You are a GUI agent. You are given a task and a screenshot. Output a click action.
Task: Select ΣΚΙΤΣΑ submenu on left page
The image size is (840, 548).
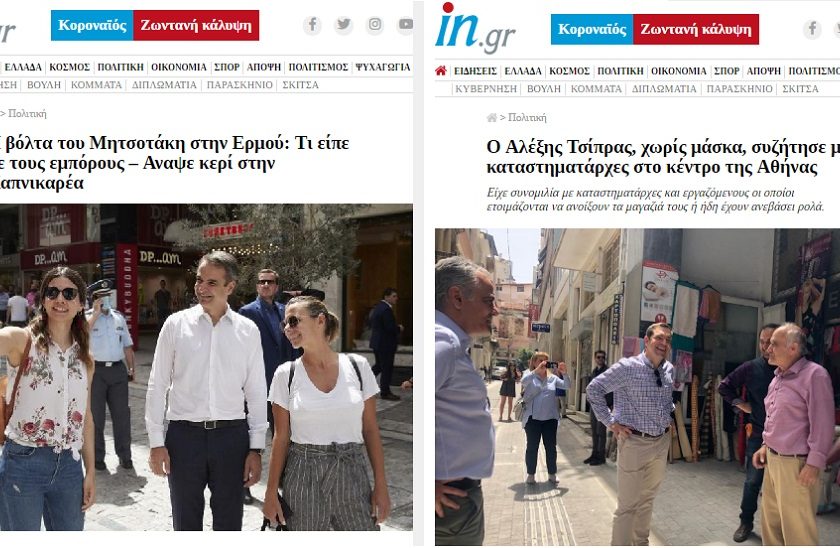coord(301,85)
